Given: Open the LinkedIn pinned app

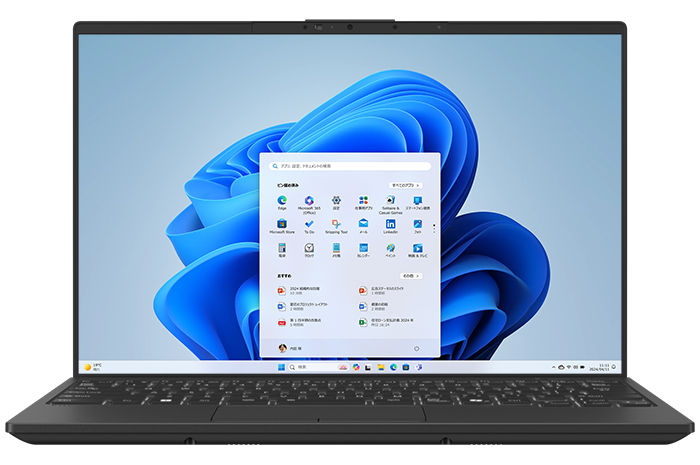Looking at the screenshot, I should (x=391, y=225).
